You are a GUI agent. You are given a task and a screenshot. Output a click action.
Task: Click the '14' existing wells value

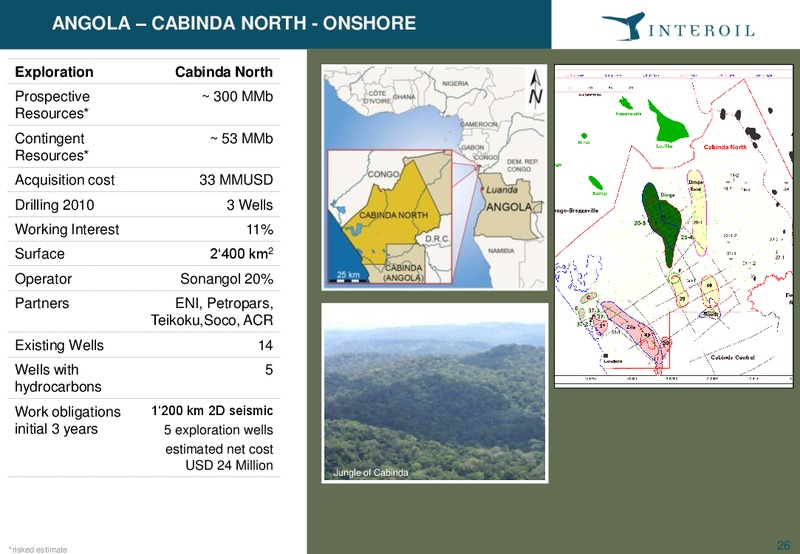(265, 346)
